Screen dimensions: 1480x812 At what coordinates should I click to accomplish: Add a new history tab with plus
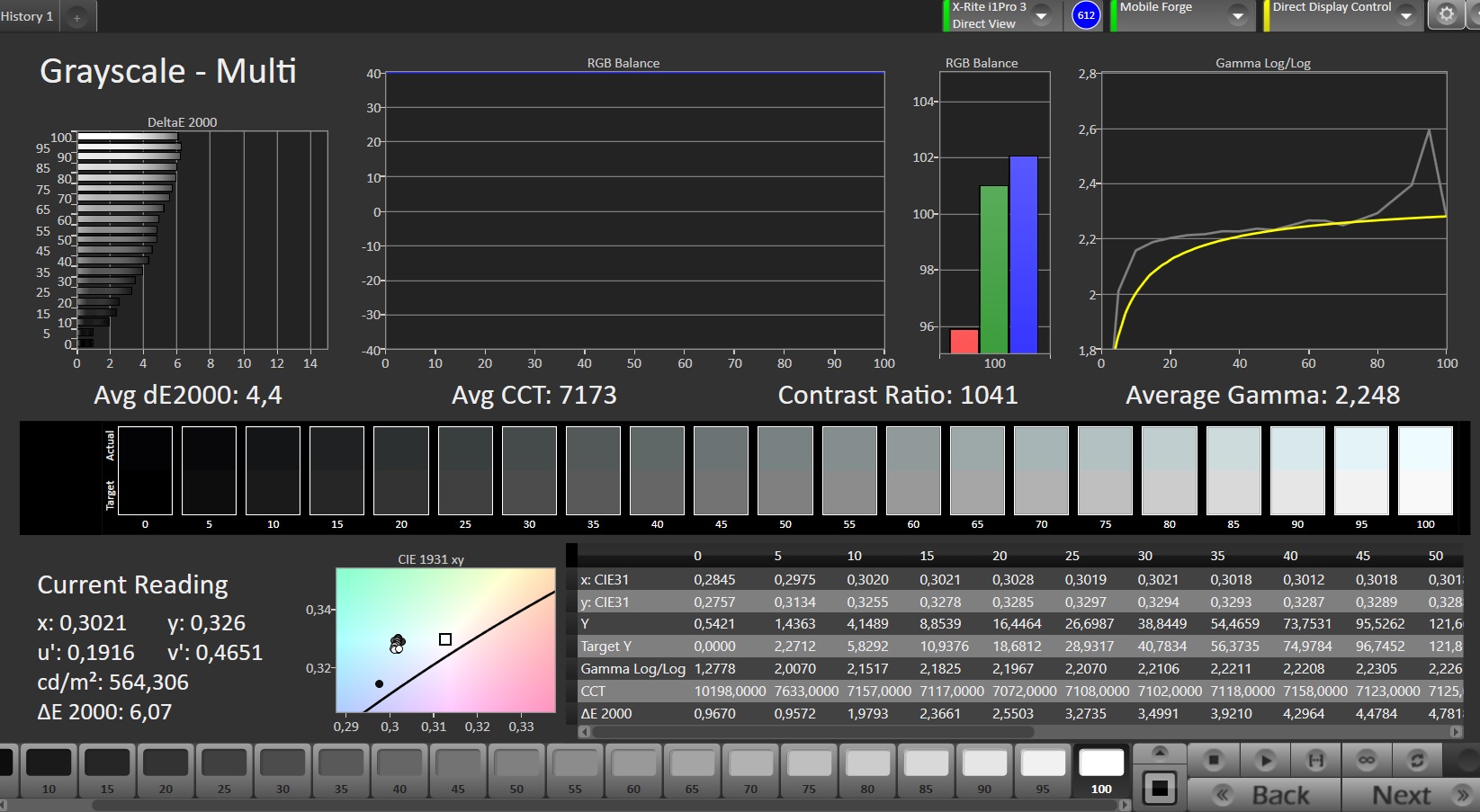pyautogui.click(x=77, y=17)
